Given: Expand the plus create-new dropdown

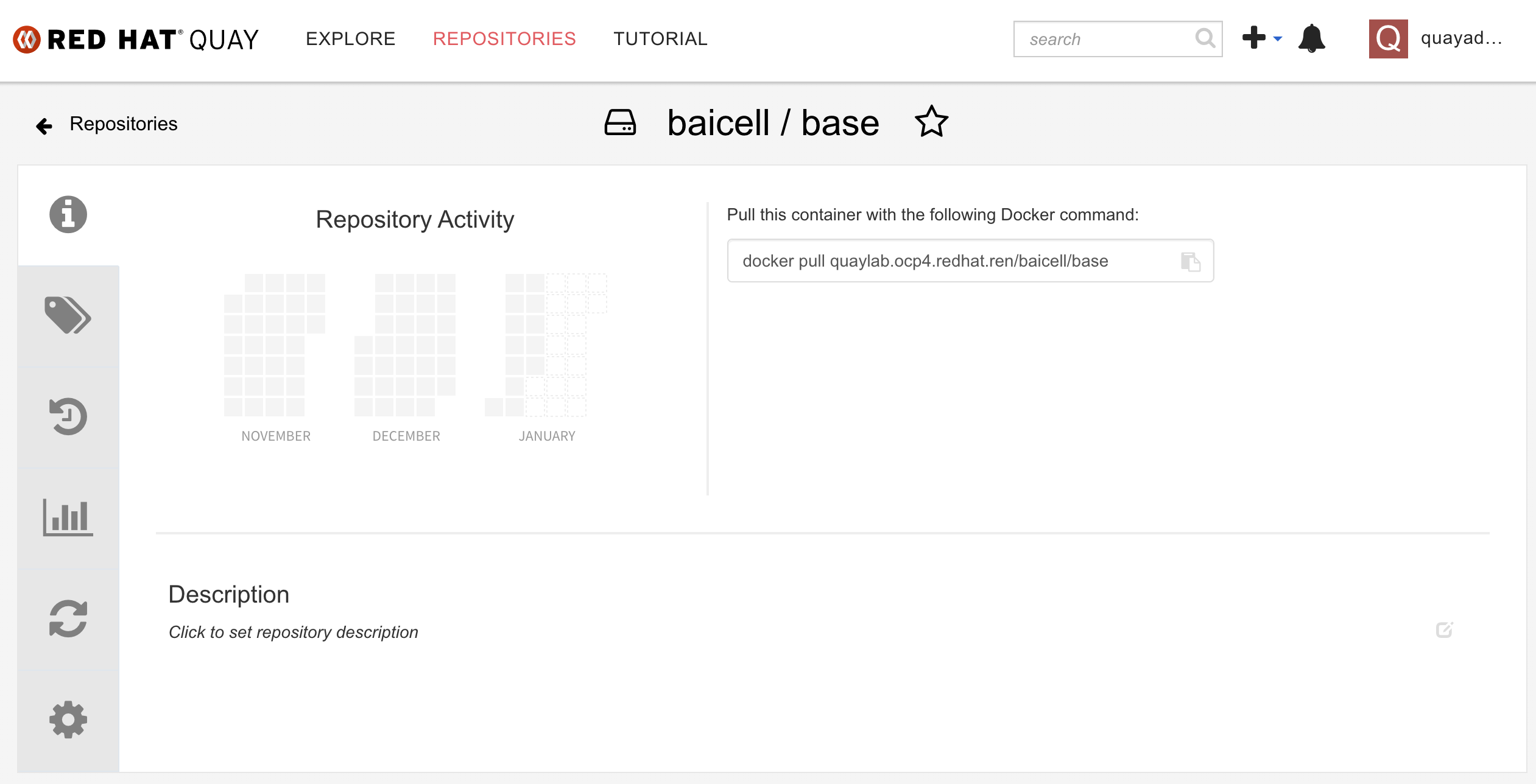Looking at the screenshot, I should tap(1261, 38).
